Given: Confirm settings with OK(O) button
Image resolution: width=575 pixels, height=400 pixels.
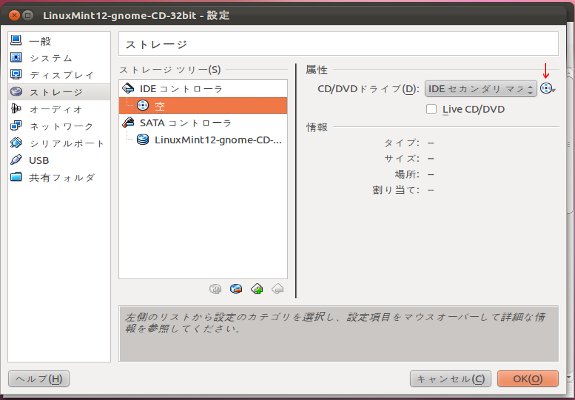Looking at the screenshot, I should [x=528, y=379].
